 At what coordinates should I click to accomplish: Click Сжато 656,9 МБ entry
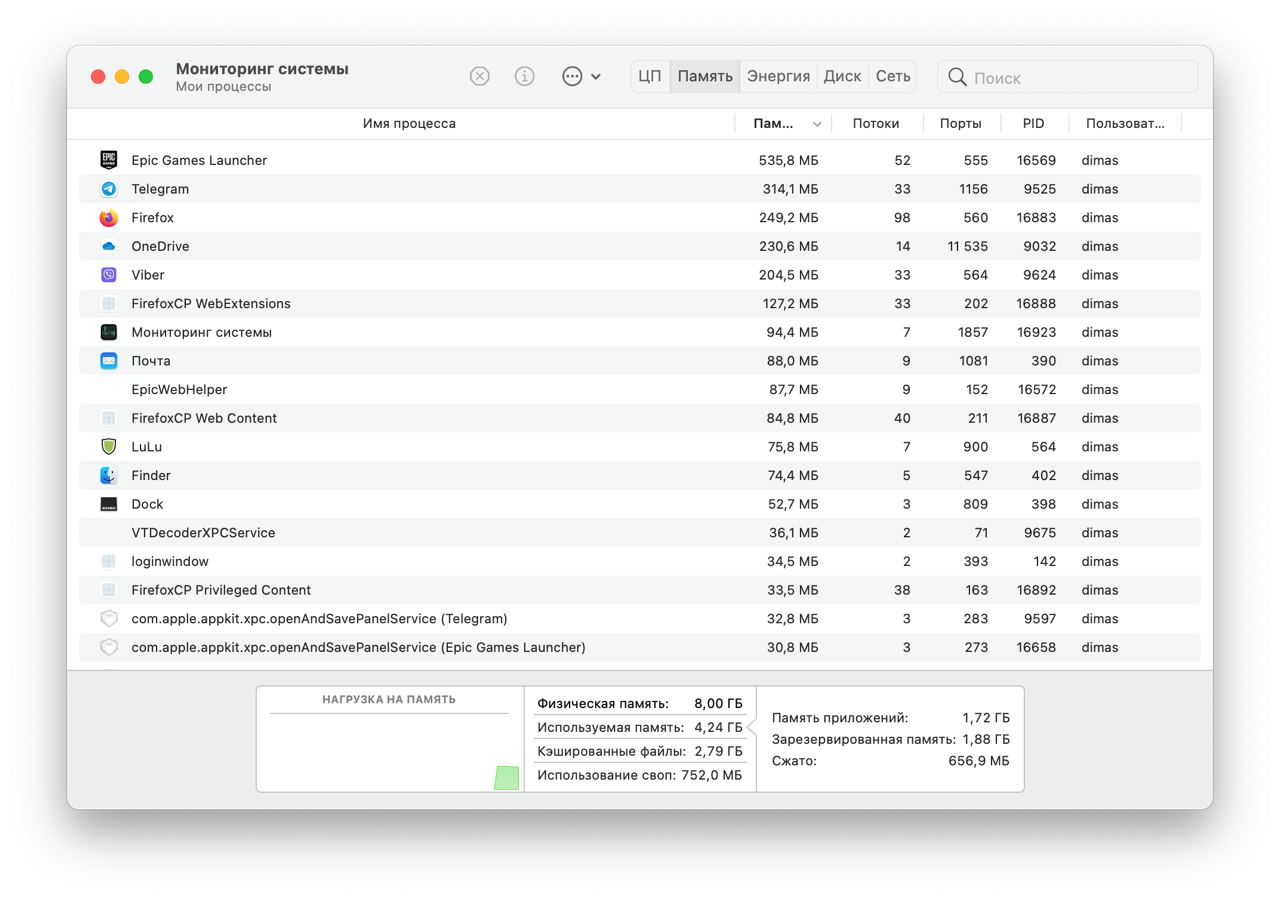click(891, 761)
